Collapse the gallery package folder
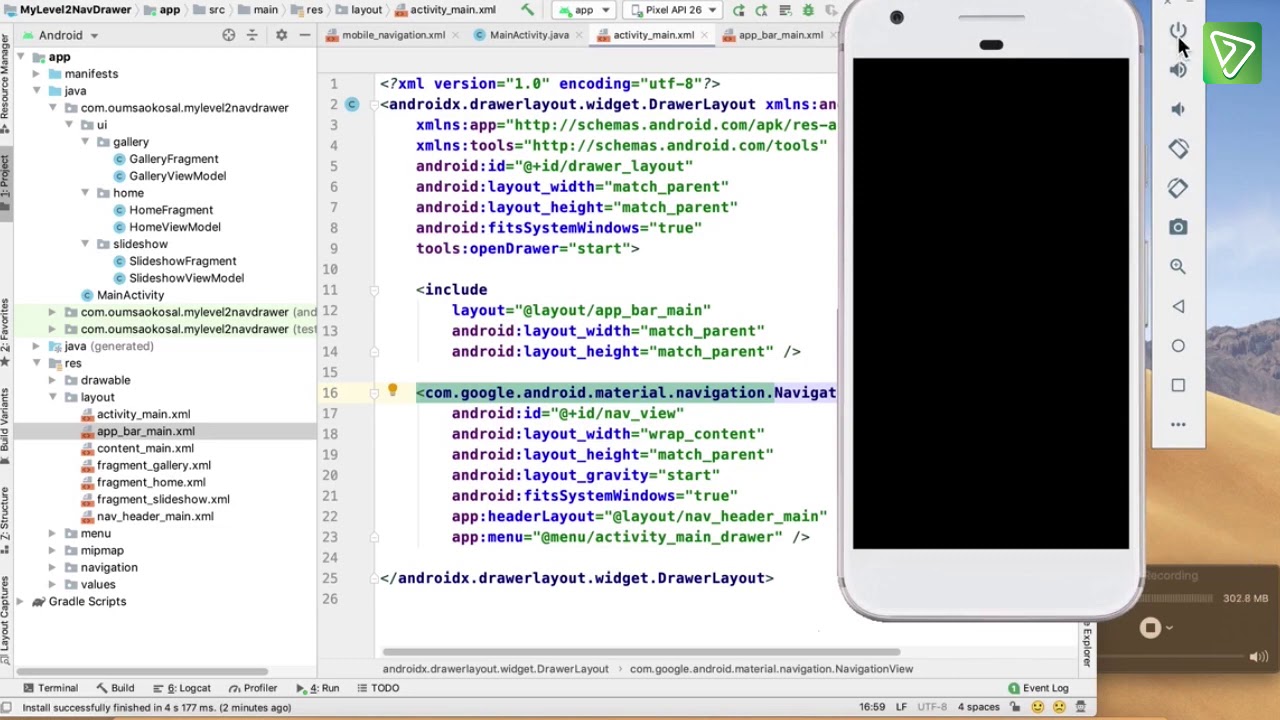 (x=86, y=142)
